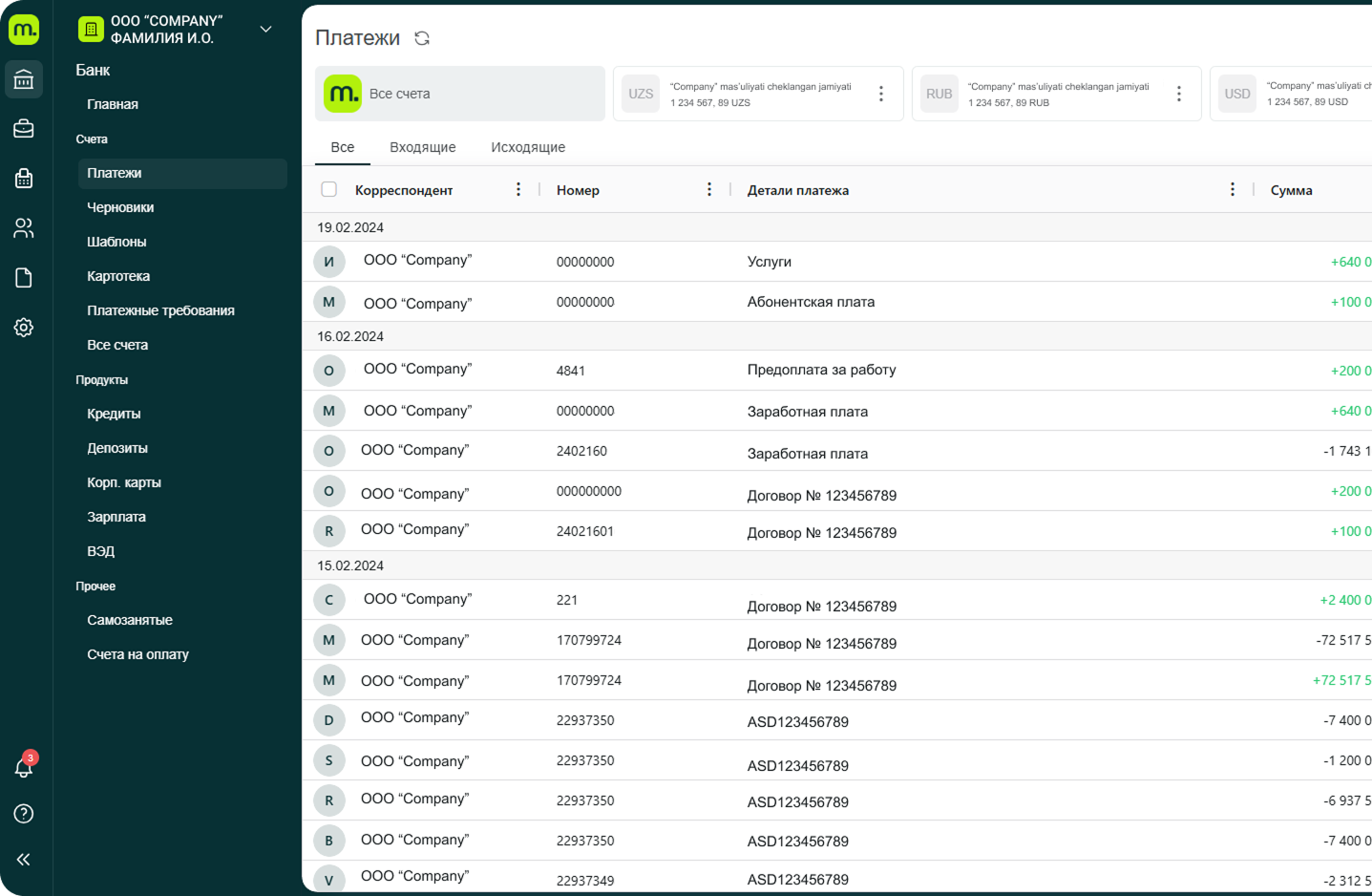The height and width of the screenshot is (896, 1372).
Task: Switch to the Входящие tab
Action: pos(423,147)
